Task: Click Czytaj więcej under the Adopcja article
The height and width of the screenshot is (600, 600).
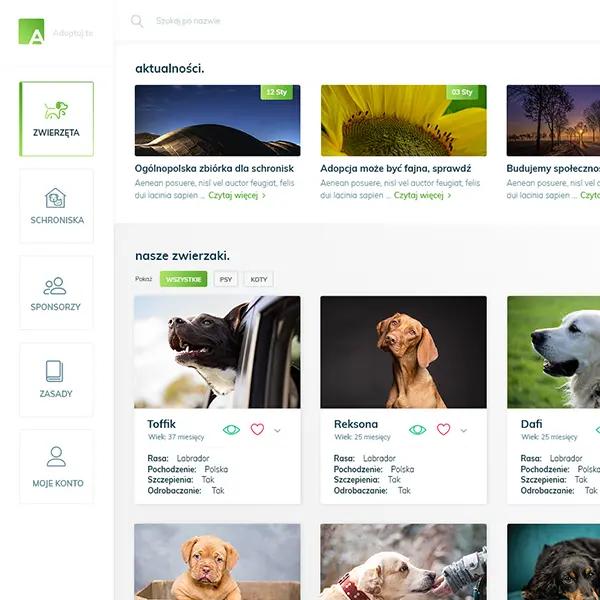Action: point(422,196)
